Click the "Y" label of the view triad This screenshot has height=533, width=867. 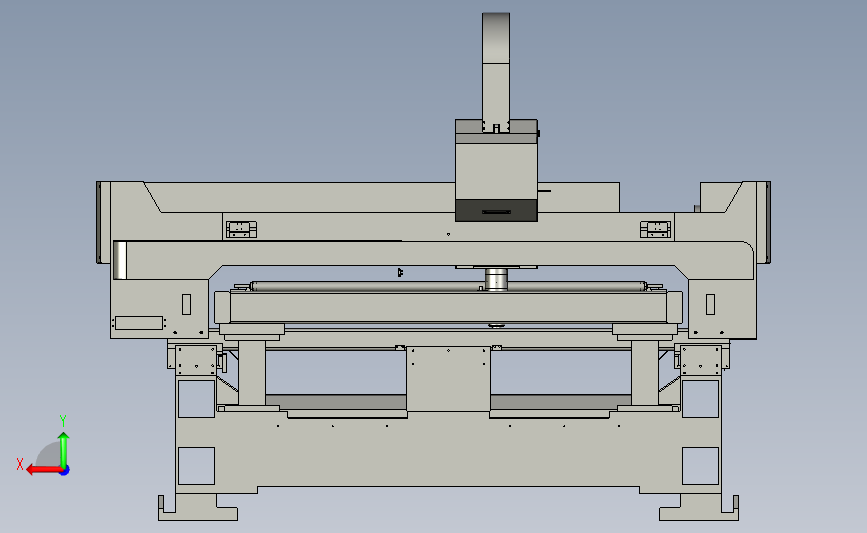click(x=63, y=421)
